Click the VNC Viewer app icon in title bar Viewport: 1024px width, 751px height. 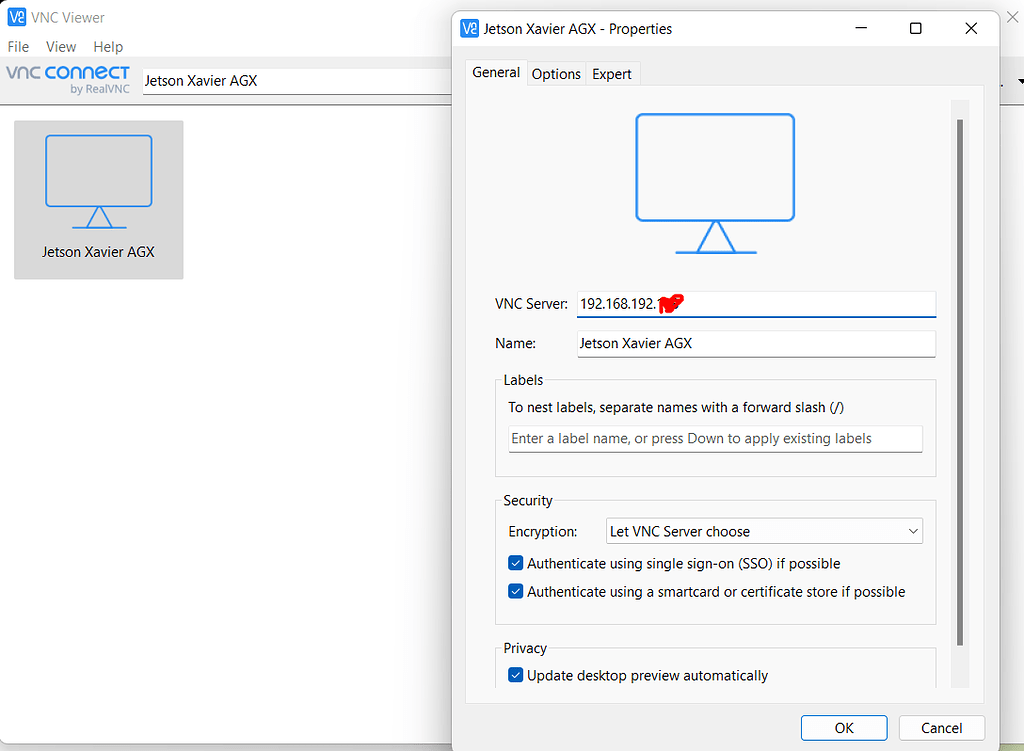pyautogui.click(x=16, y=17)
